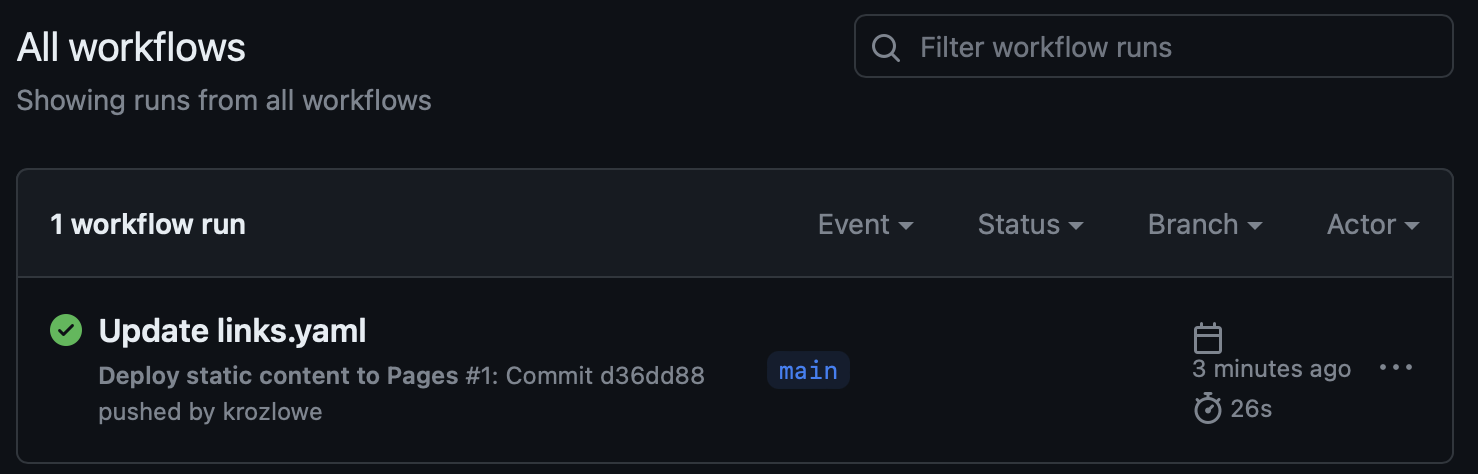Viewport: 1478px width, 474px height.
Task: Expand the Branch filter dropdown
Action: (1204, 225)
